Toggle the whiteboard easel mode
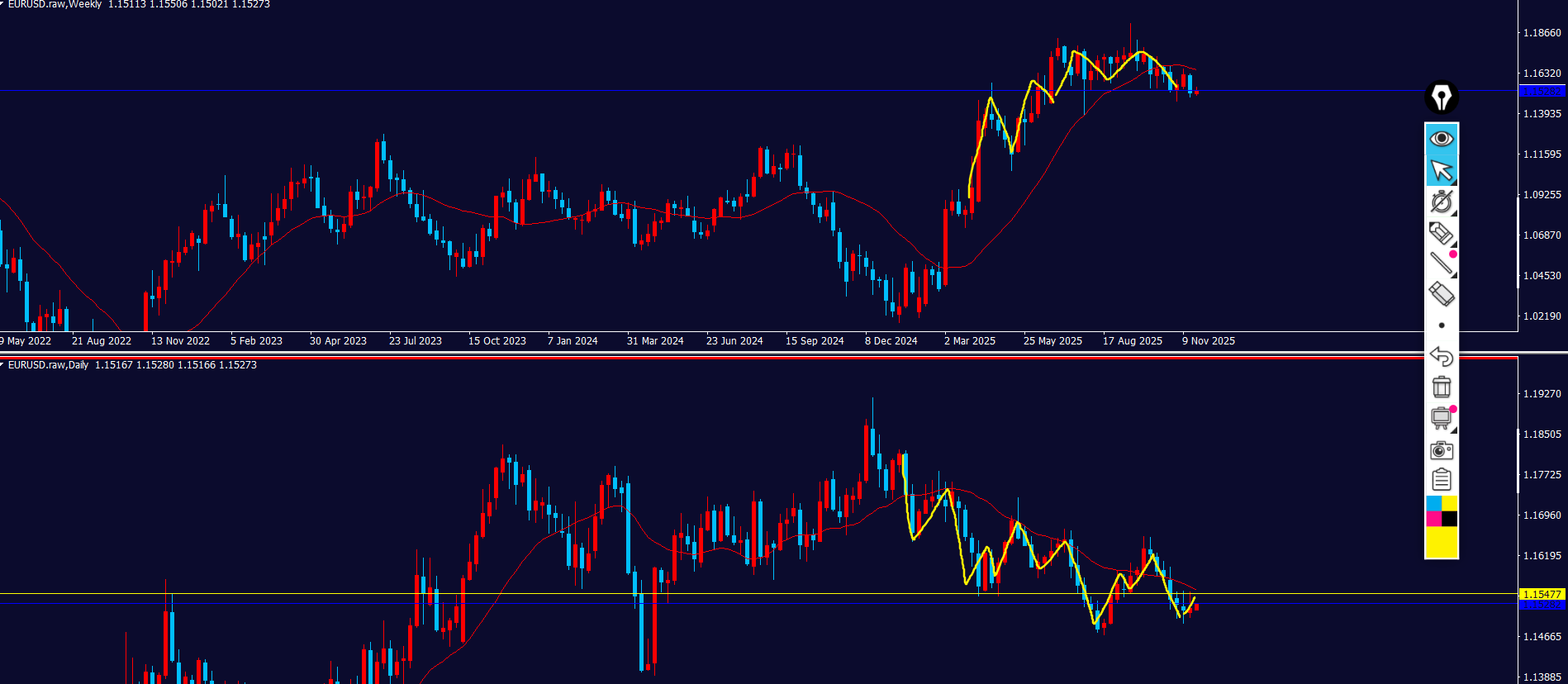This screenshot has height=684, width=1568. pyautogui.click(x=1442, y=418)
